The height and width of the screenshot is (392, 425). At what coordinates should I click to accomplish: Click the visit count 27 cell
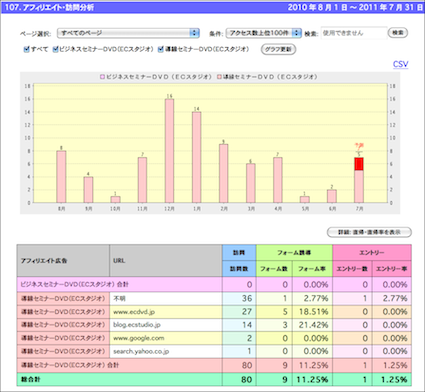point(239,312)
